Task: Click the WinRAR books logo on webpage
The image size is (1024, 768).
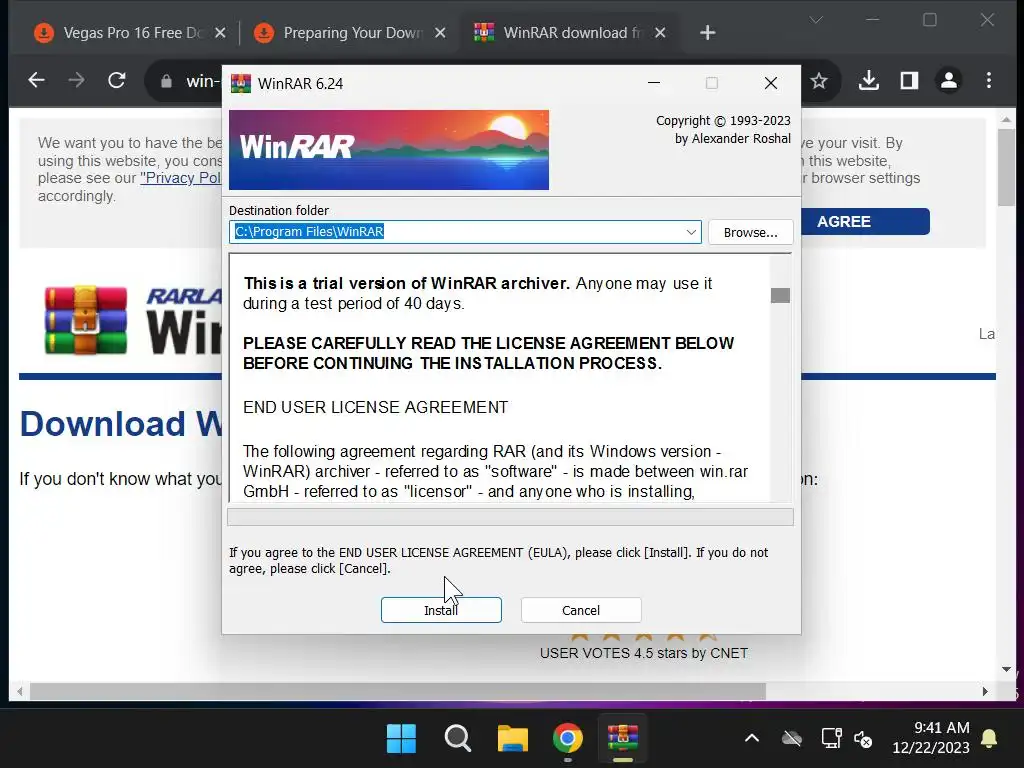Action: point(86,320)
